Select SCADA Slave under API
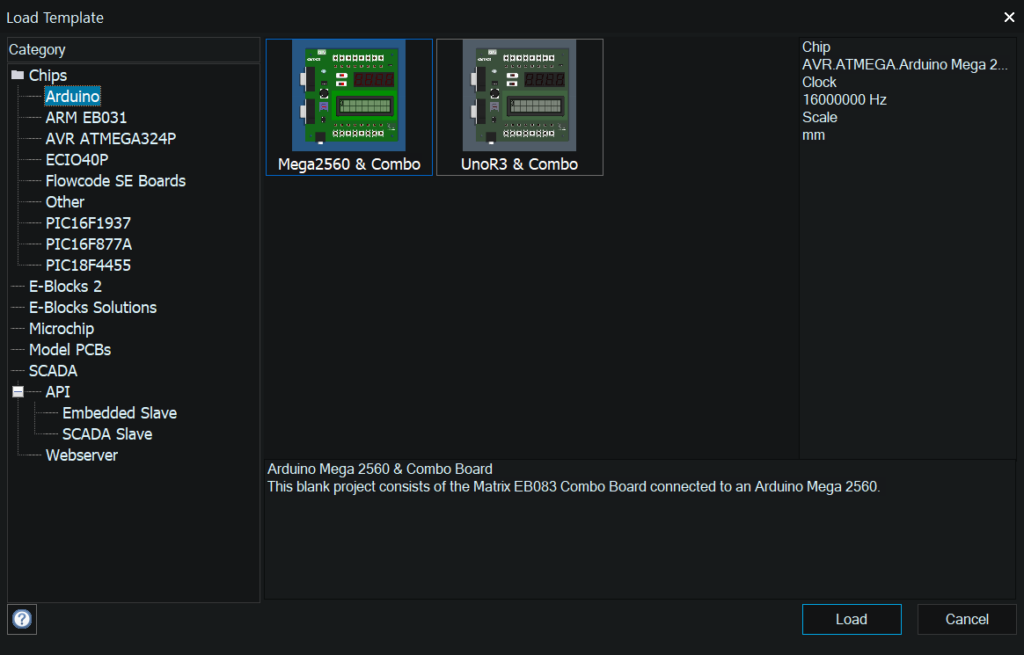The height and width of the screenshot is (655, 1024). click(x=107, y=434)
